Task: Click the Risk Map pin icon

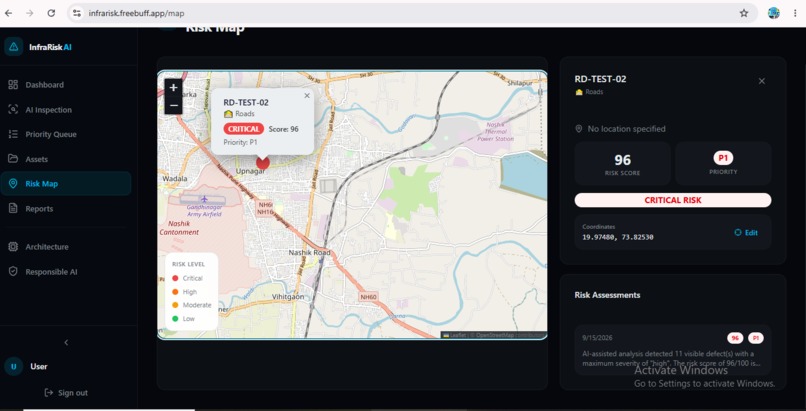Action: pyautogui.click(x=13, y=183)
